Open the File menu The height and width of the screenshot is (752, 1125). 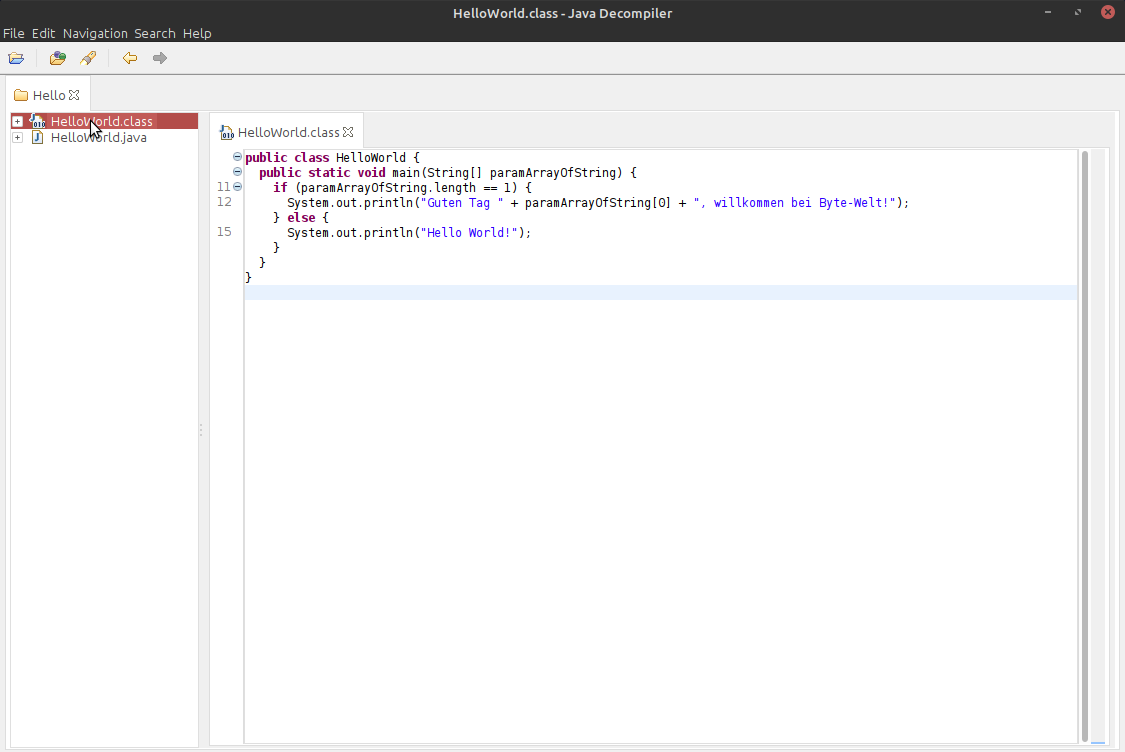pos(14,33)
